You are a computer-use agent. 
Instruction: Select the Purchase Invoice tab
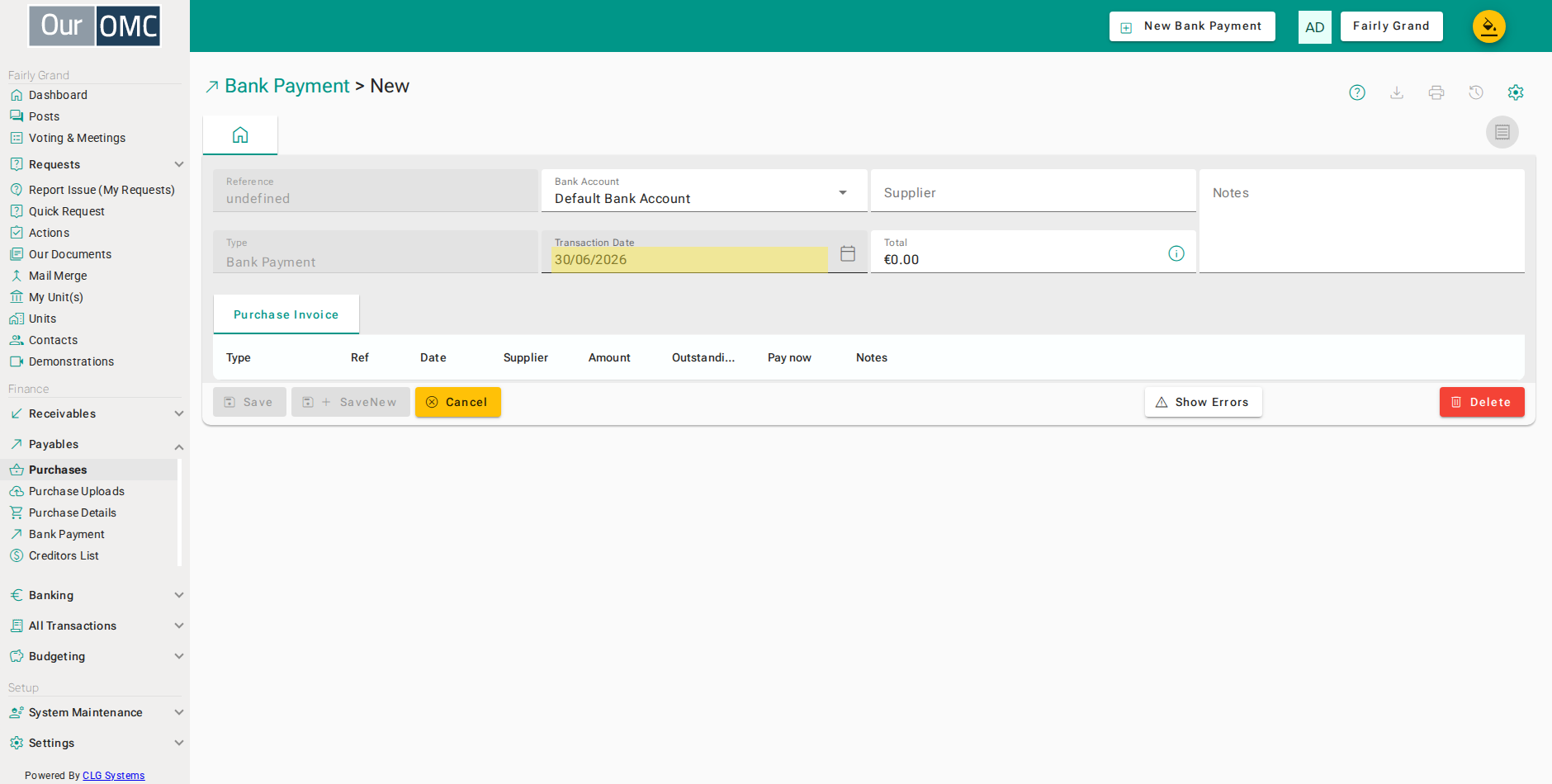coord(286,314)
